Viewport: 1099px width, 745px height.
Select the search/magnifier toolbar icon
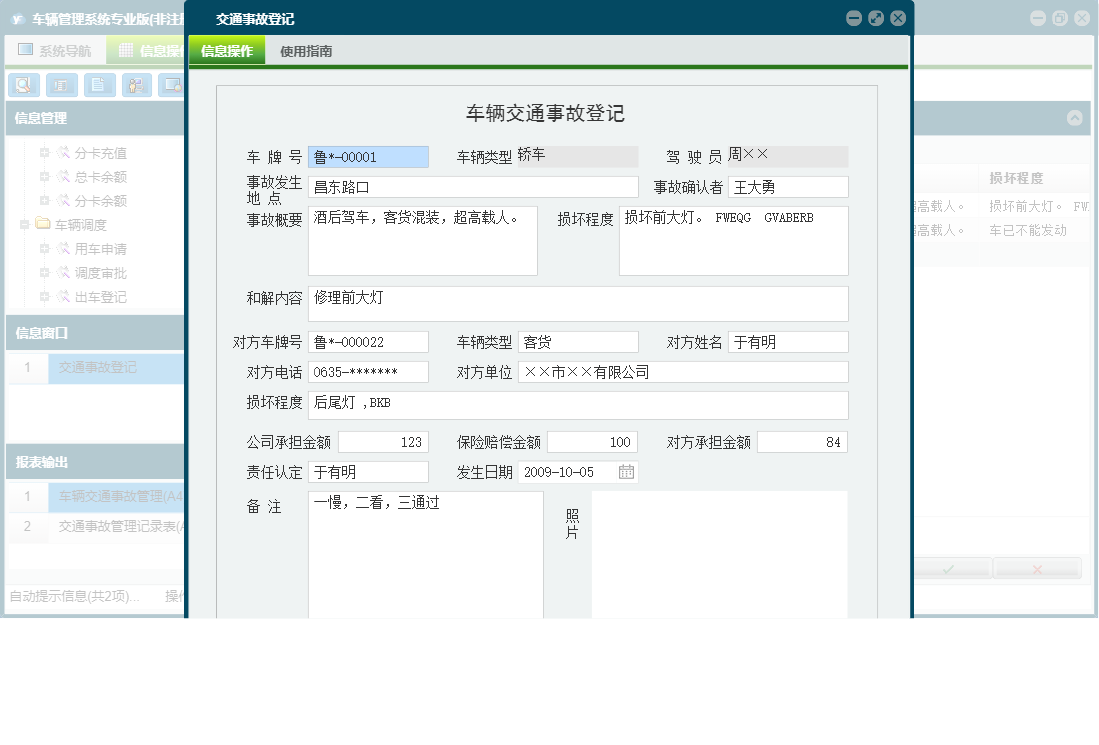tap(22, 85)
